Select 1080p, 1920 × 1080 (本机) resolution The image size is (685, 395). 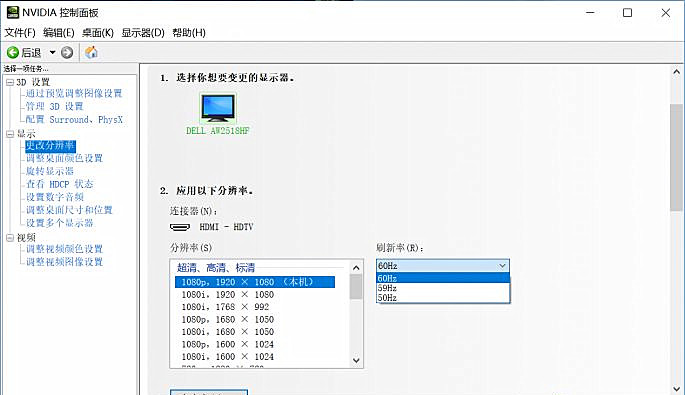pos(255,282)
